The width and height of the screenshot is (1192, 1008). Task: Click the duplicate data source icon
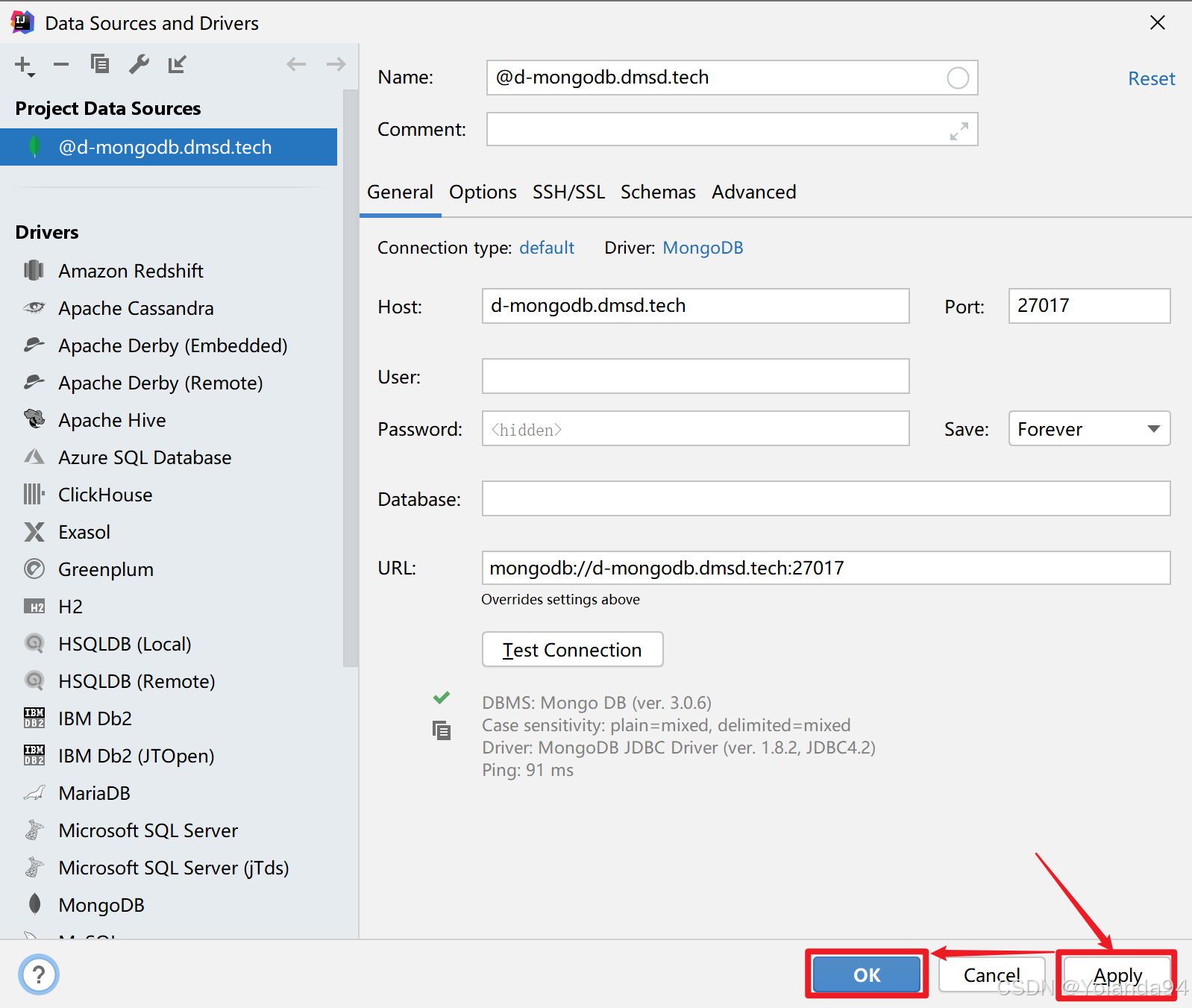point(100,65)
